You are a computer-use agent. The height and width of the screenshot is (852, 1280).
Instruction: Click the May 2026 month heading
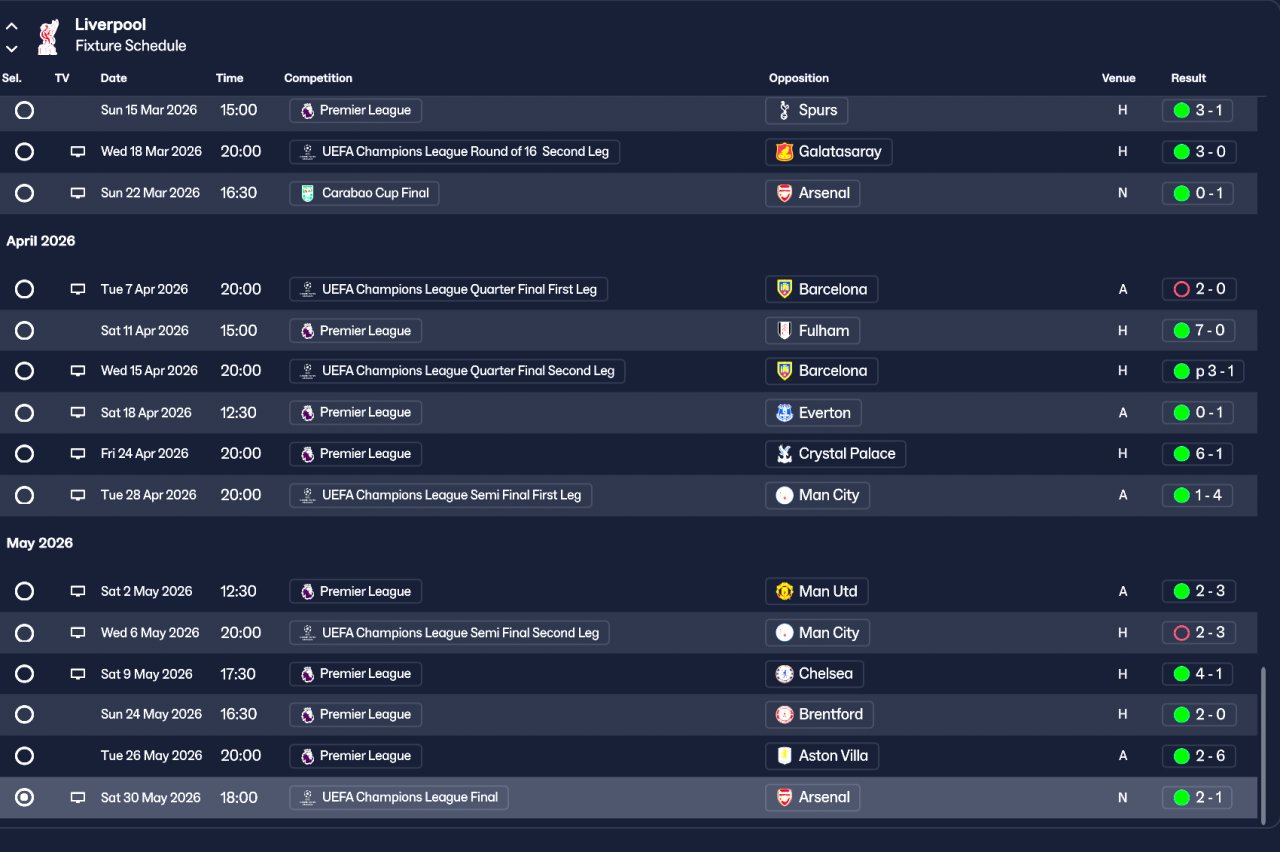[40, 544]
